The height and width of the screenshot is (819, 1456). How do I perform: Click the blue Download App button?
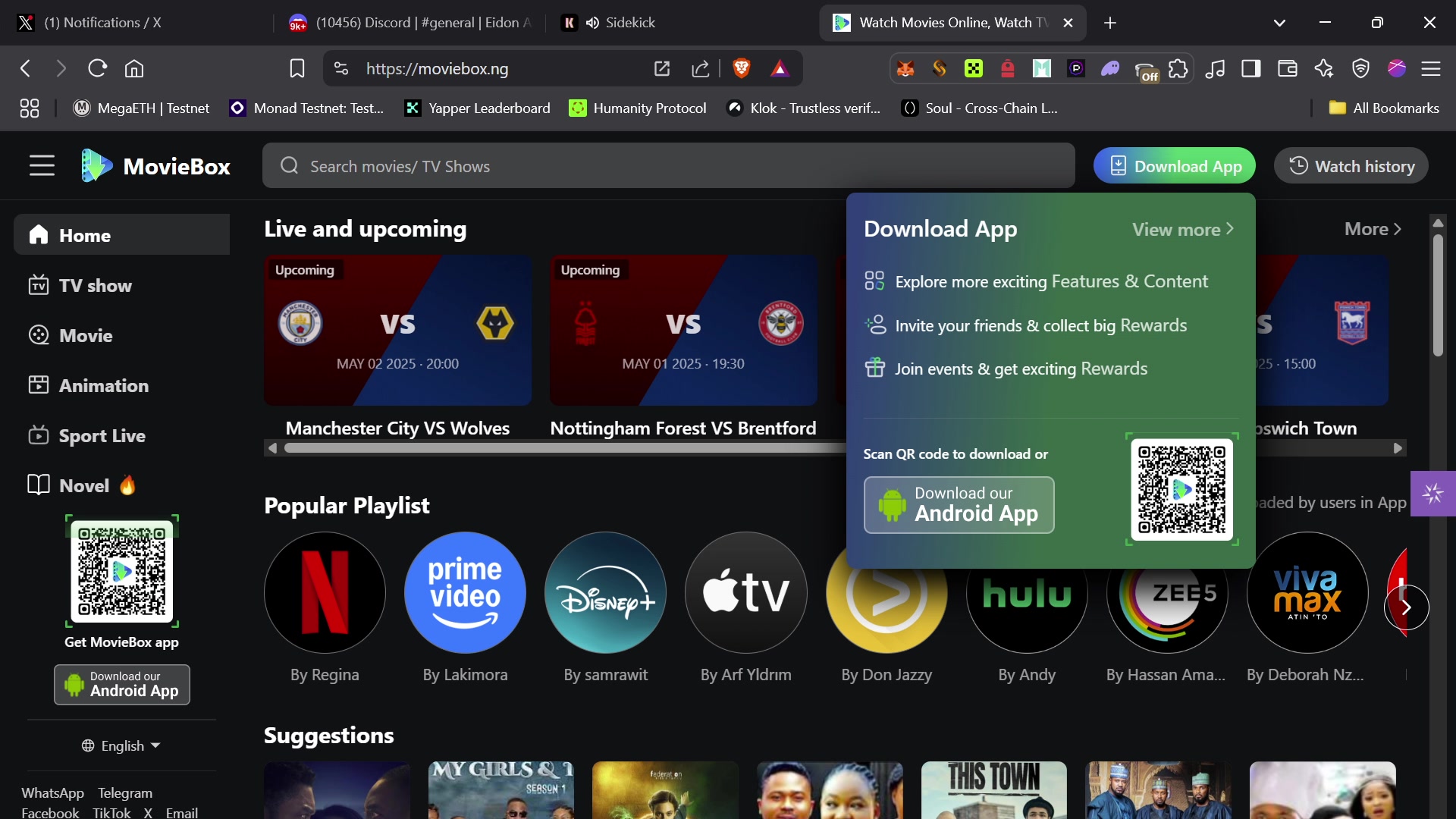[x=1174, y=166]
